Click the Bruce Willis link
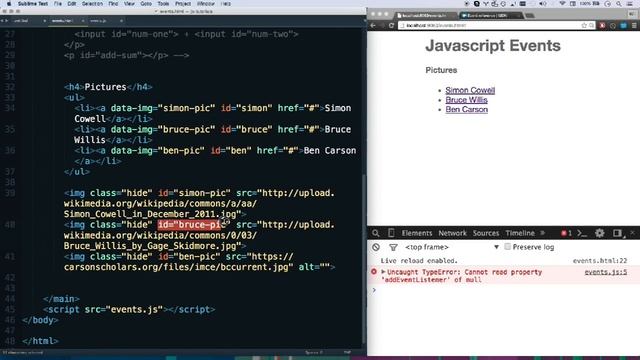Viewport: 640px width, 360px height. coord(466,100)
